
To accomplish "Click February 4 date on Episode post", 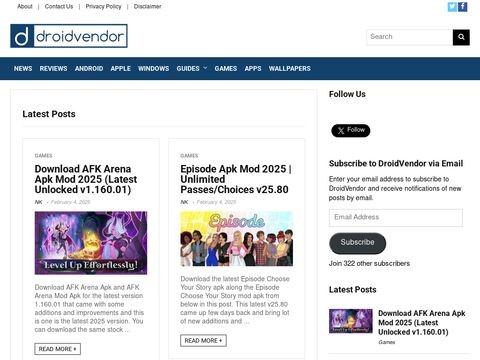I will pyautogui.click(x=216, y=202).
